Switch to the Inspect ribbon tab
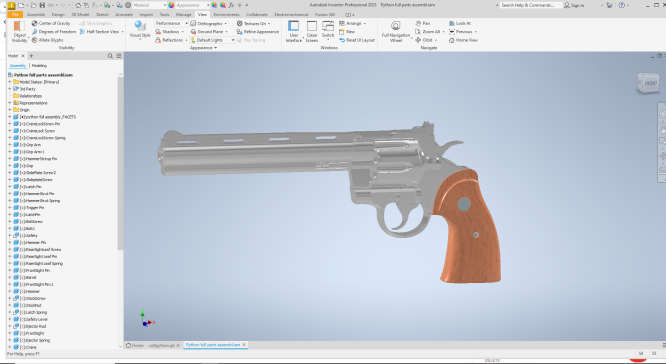Image resolution: width=666 pixels, height=364 pixels. coord(146,14)
